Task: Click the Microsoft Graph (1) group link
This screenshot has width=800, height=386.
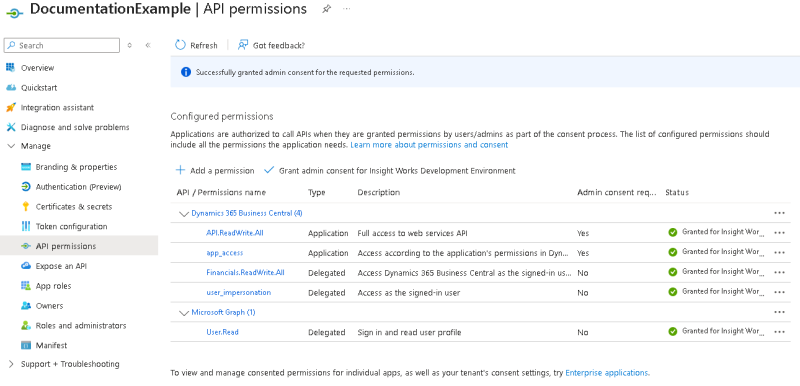Action: (x=223, y=312)
